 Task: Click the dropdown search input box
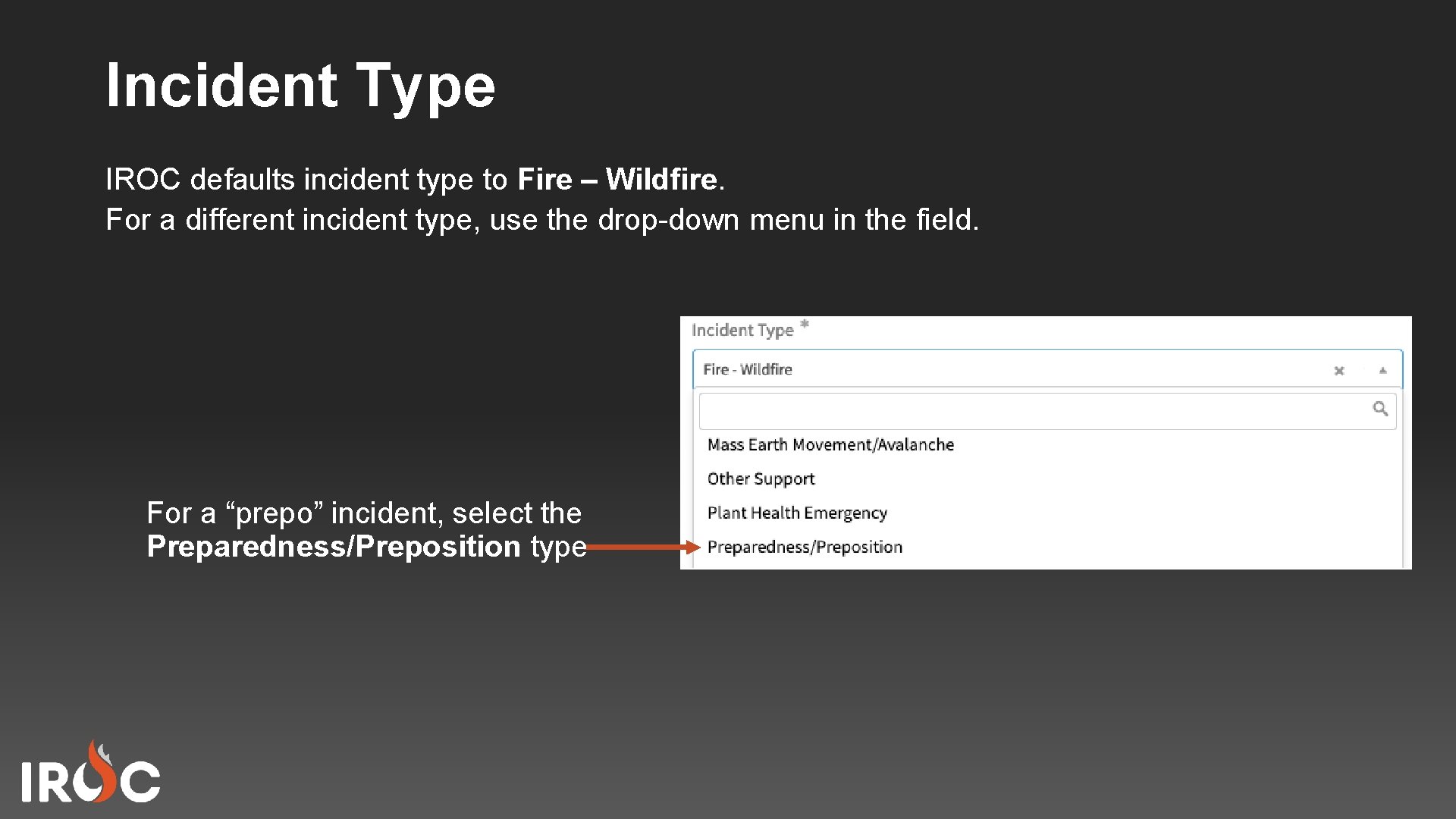click(1046, 410)
